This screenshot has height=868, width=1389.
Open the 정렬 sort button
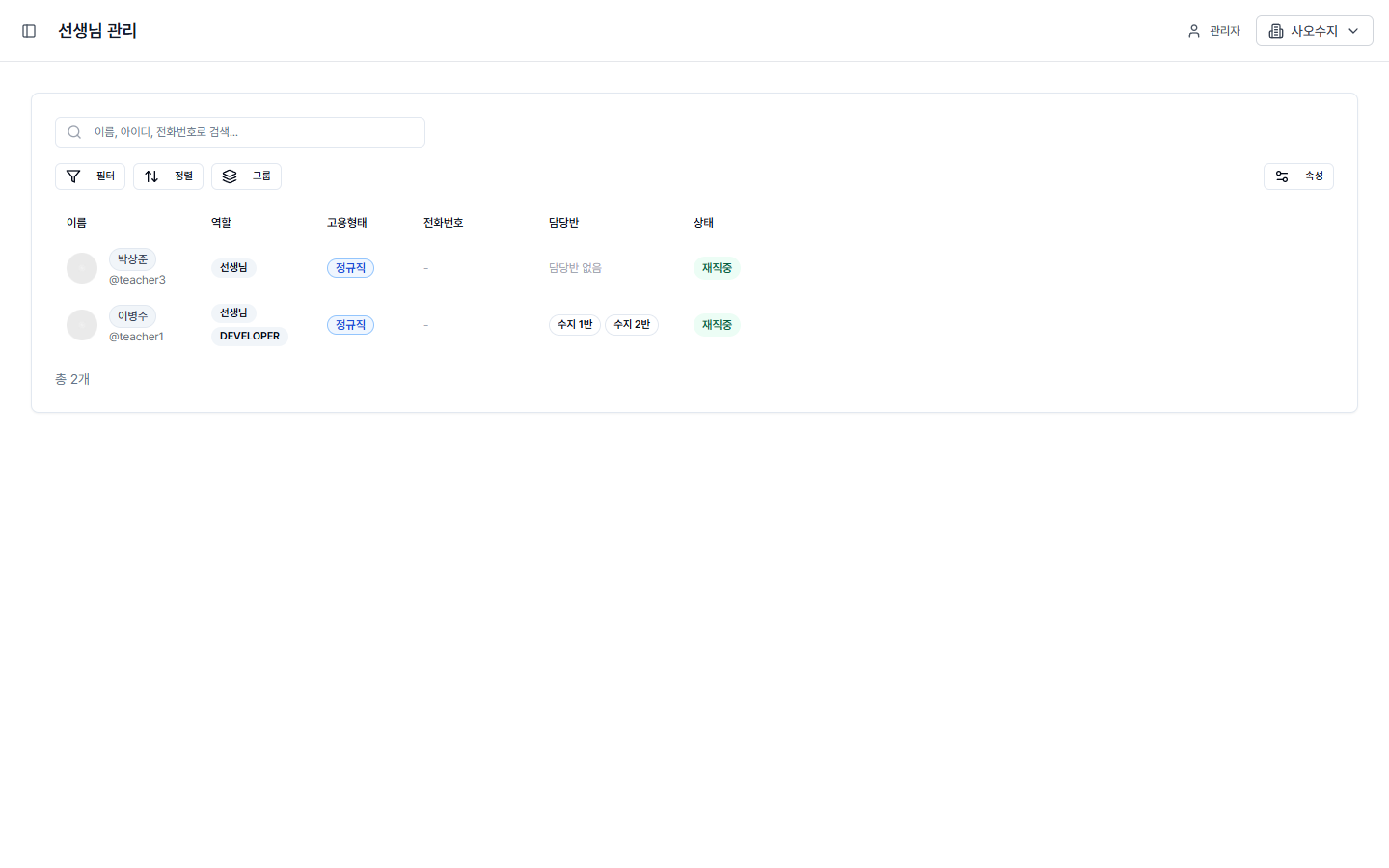pos(168,176)
